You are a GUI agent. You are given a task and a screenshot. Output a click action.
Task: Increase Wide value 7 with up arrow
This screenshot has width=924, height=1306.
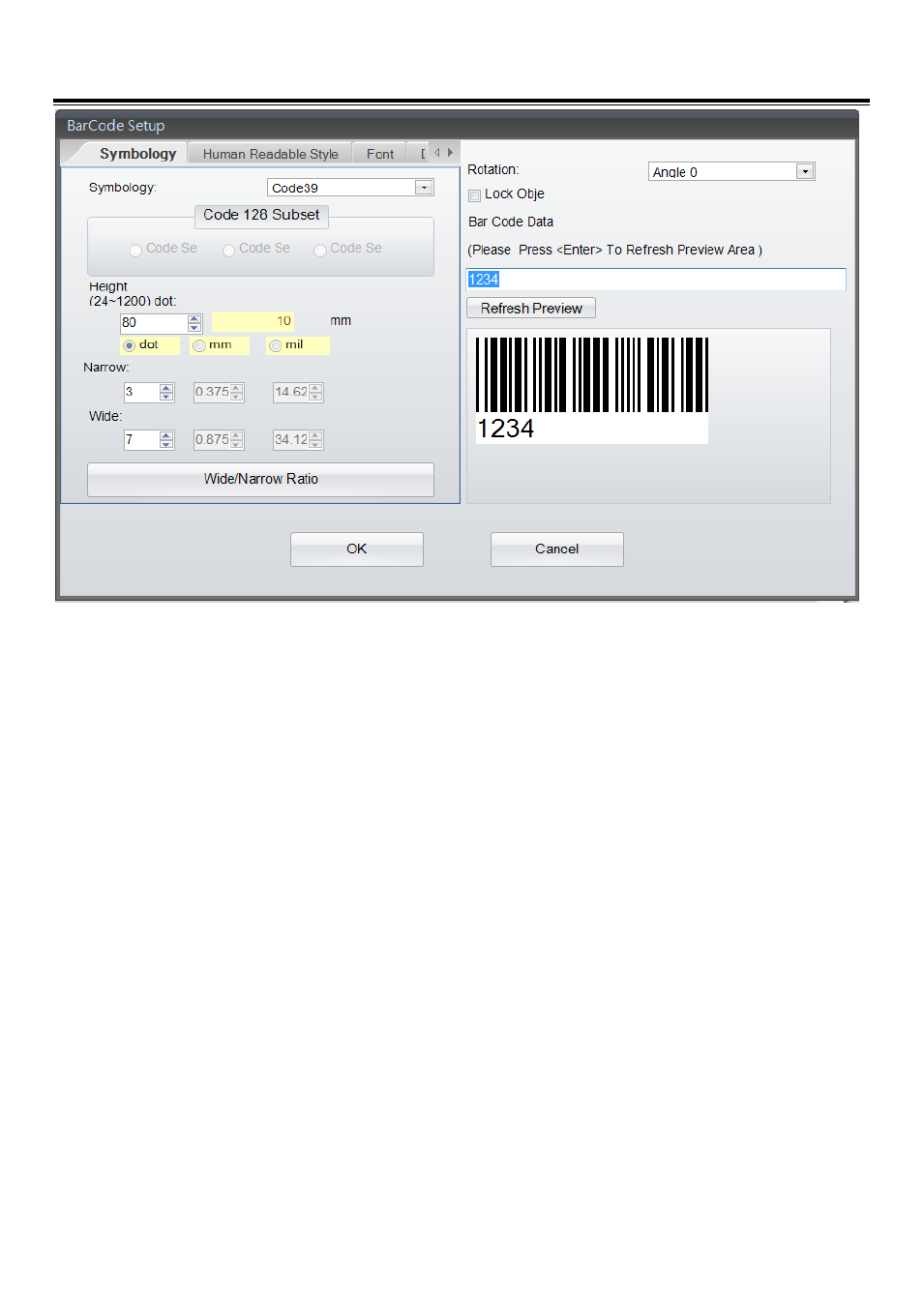[x=166, y=435]
